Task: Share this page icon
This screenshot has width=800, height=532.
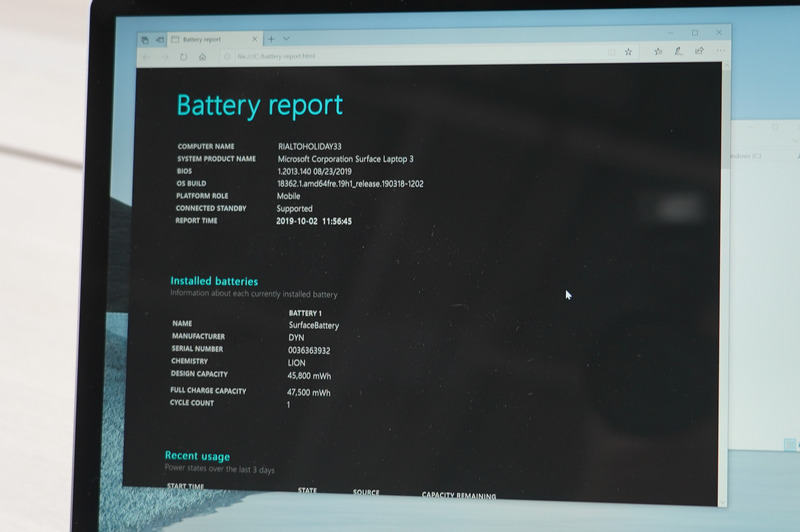Action: coord(699,50)
